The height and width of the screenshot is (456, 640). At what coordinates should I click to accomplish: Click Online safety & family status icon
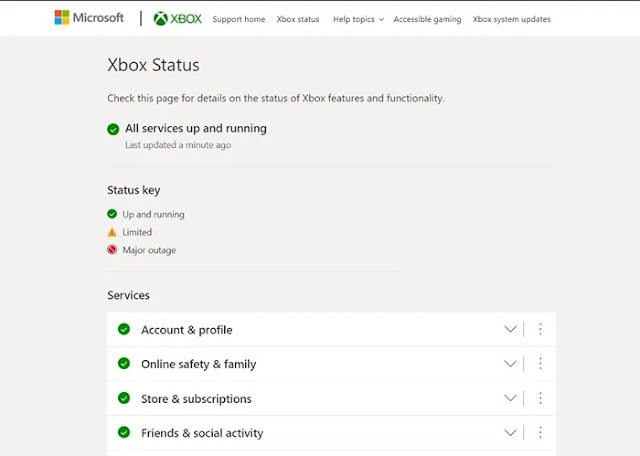point(124,363)
